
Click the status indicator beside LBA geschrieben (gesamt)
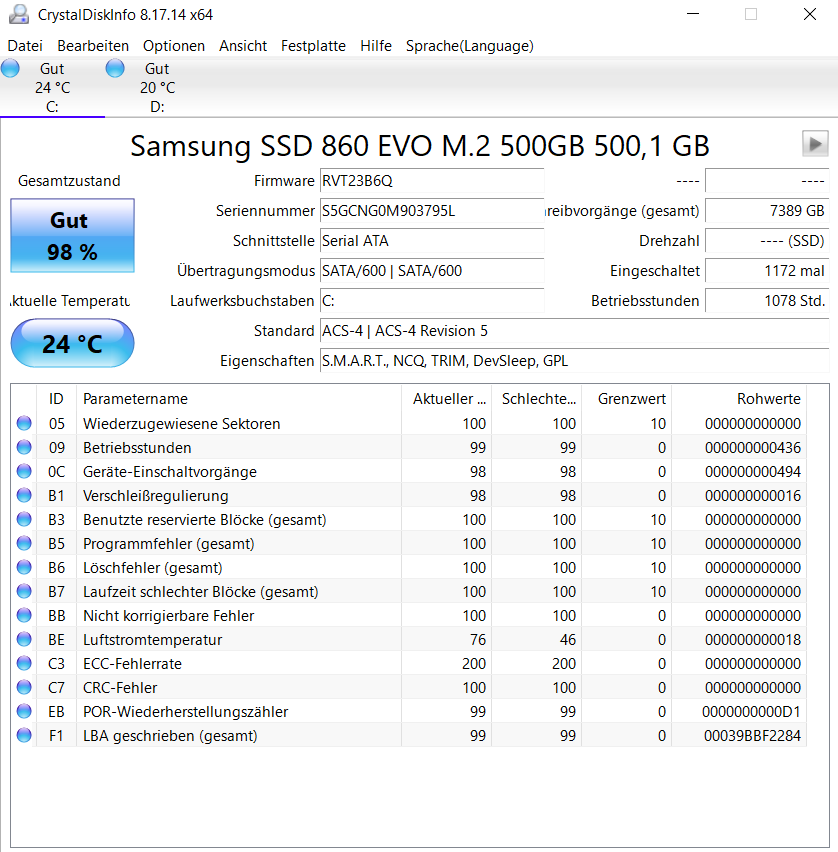pyautogui.click(x=23, y=735)
